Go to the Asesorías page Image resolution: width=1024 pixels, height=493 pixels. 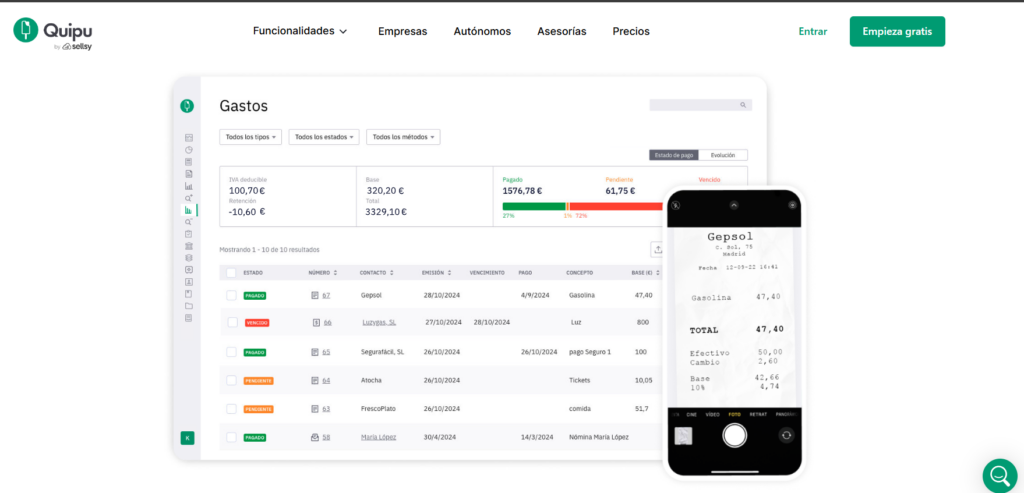(562, 31)
